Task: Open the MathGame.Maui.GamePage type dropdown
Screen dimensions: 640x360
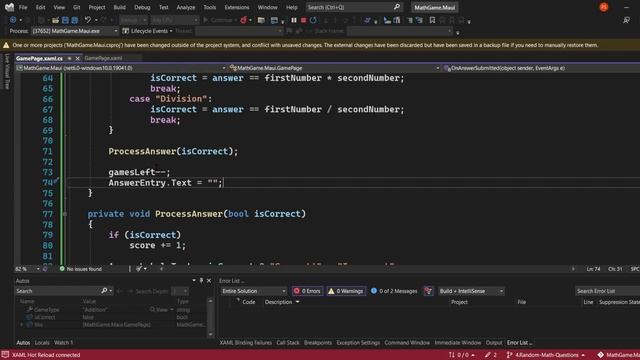Action: 334,68
